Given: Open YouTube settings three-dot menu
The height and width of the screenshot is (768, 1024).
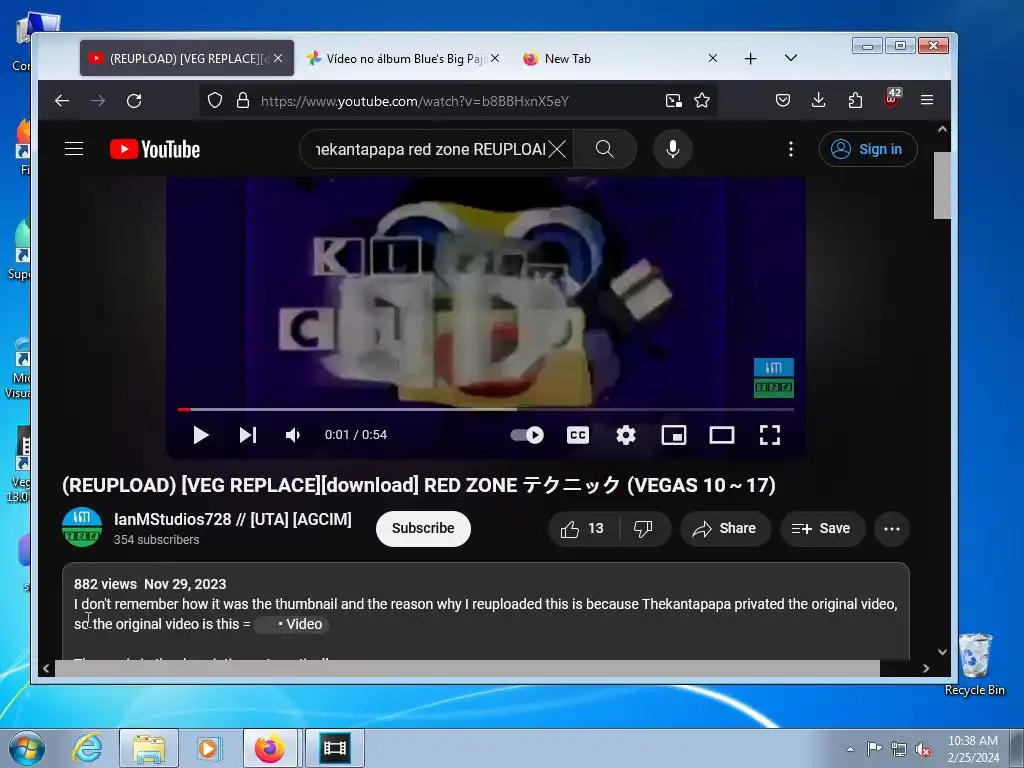Looking at the screenshot, I should tap(791, 150).
